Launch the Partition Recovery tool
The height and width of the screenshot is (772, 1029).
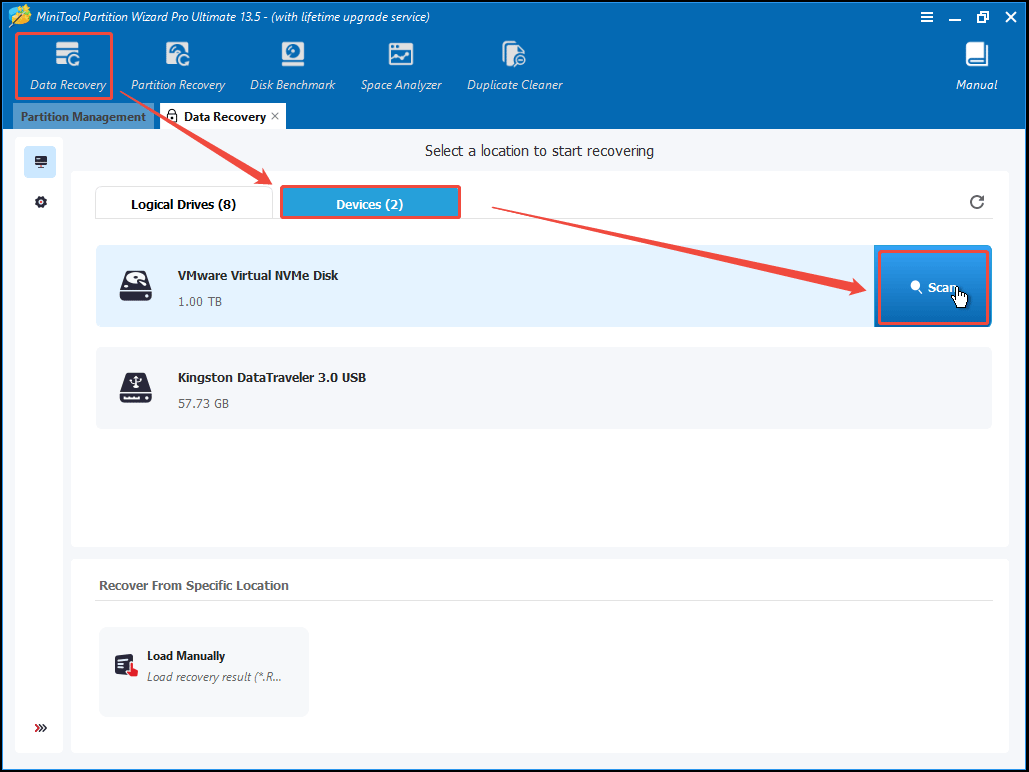click(178, 66)
